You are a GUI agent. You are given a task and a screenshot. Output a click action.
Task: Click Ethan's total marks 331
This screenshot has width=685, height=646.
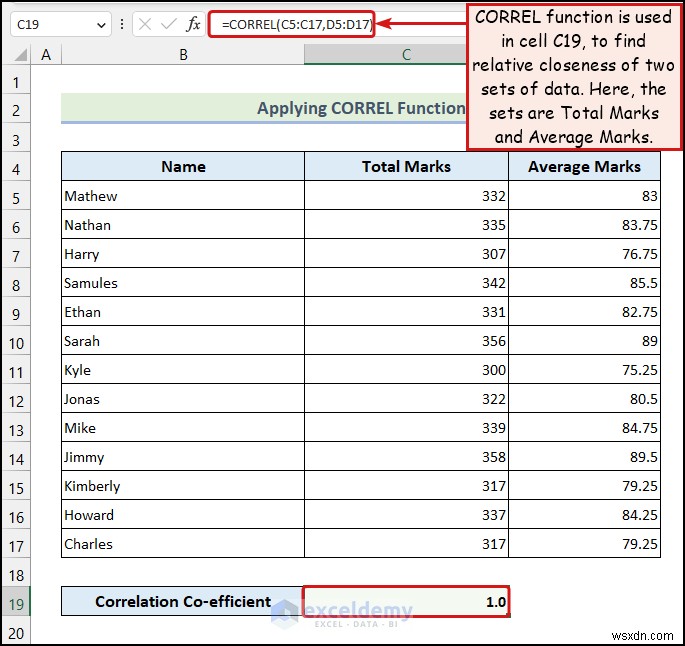pyautogui.click(x=406, y=312)
